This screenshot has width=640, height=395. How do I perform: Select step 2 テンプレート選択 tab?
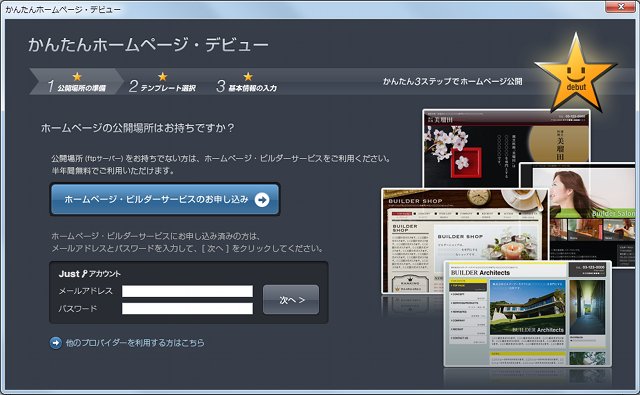pos(162,82)
